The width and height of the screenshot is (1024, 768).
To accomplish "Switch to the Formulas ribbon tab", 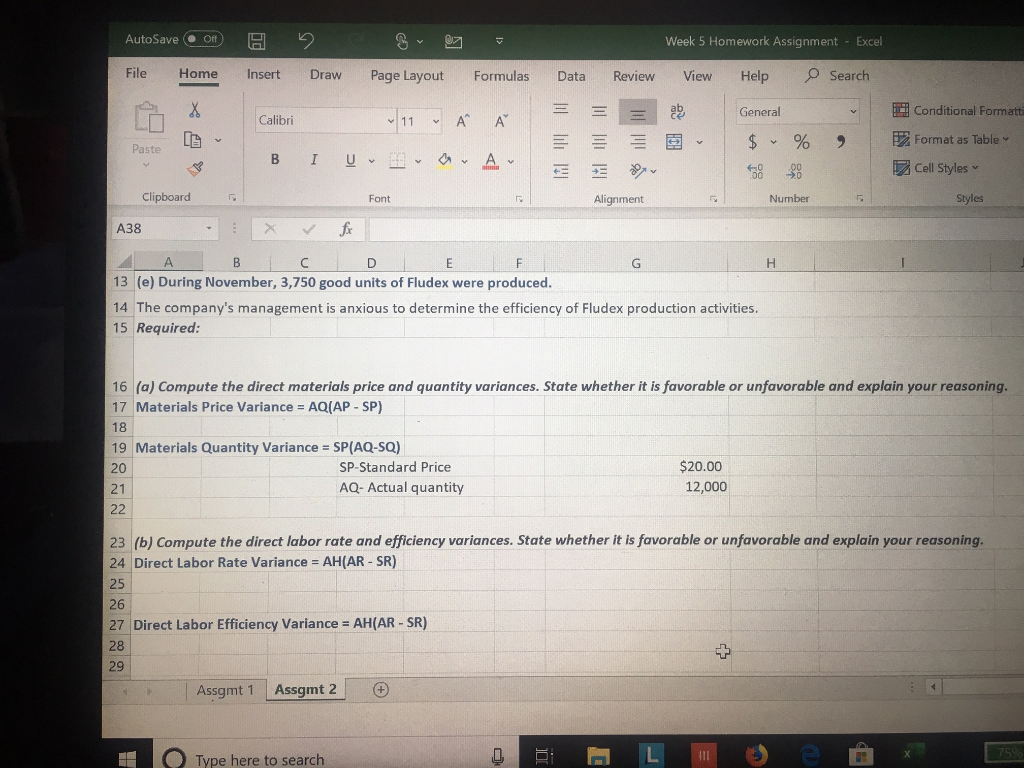I will coord(501,76).
